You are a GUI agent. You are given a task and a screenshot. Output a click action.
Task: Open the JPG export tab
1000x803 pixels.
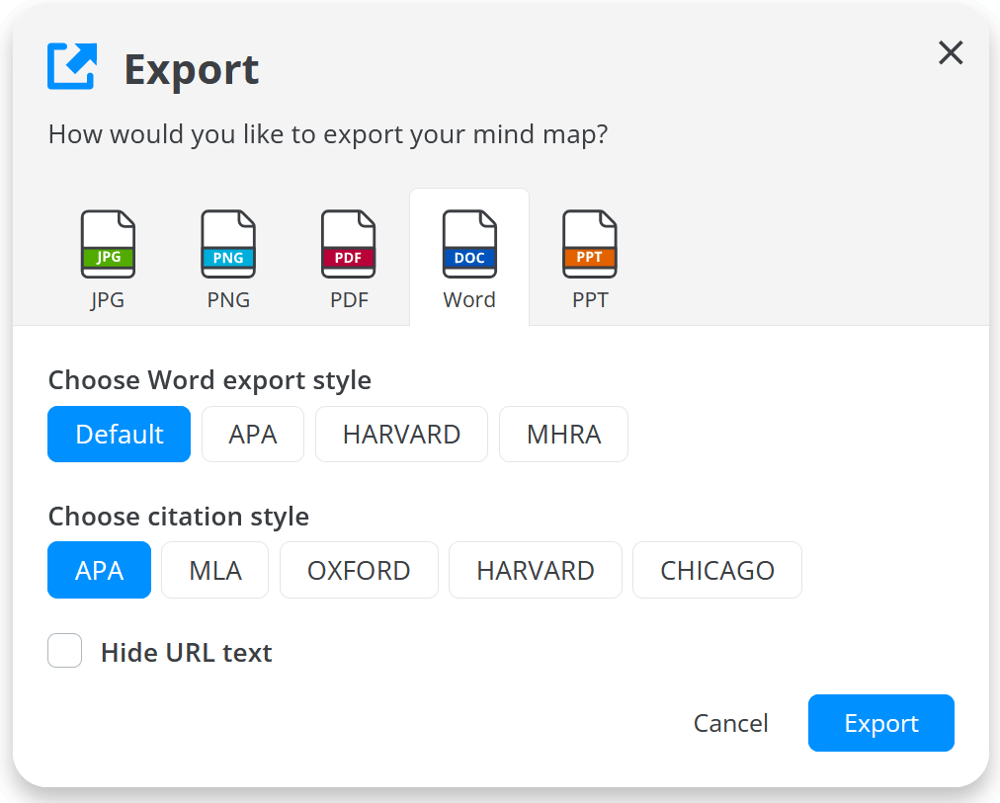(x=108, y=258)
